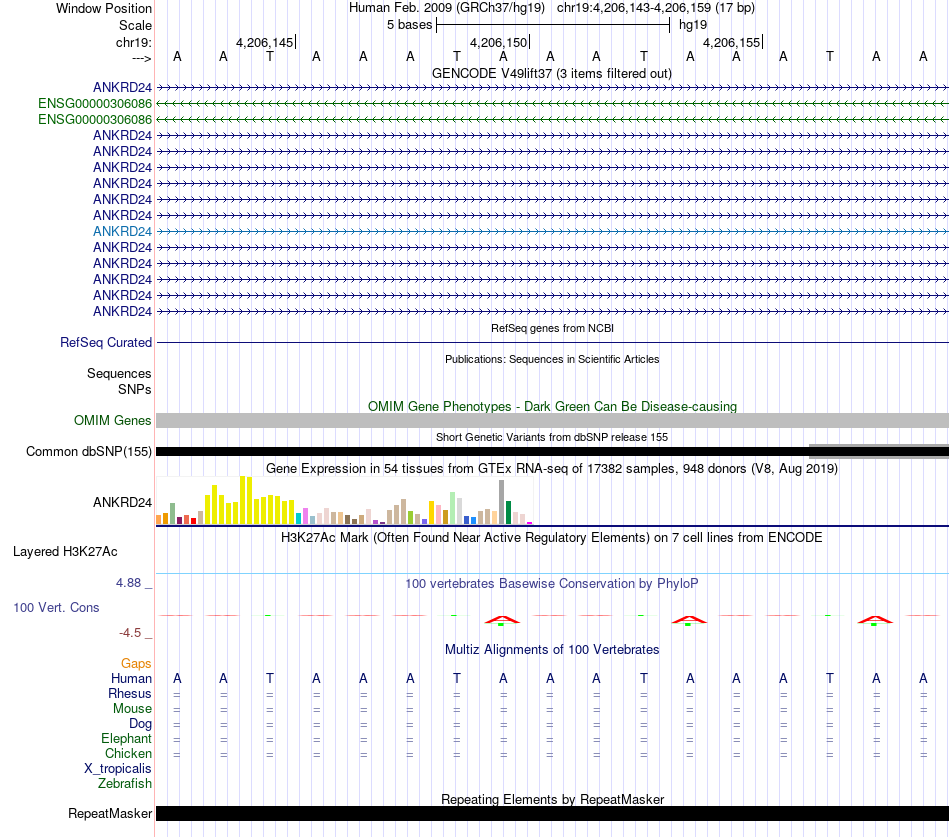The image size is (950, 837).
Task: Click the dark green bar in GTEx chart
Action: (x=508, y=513)
